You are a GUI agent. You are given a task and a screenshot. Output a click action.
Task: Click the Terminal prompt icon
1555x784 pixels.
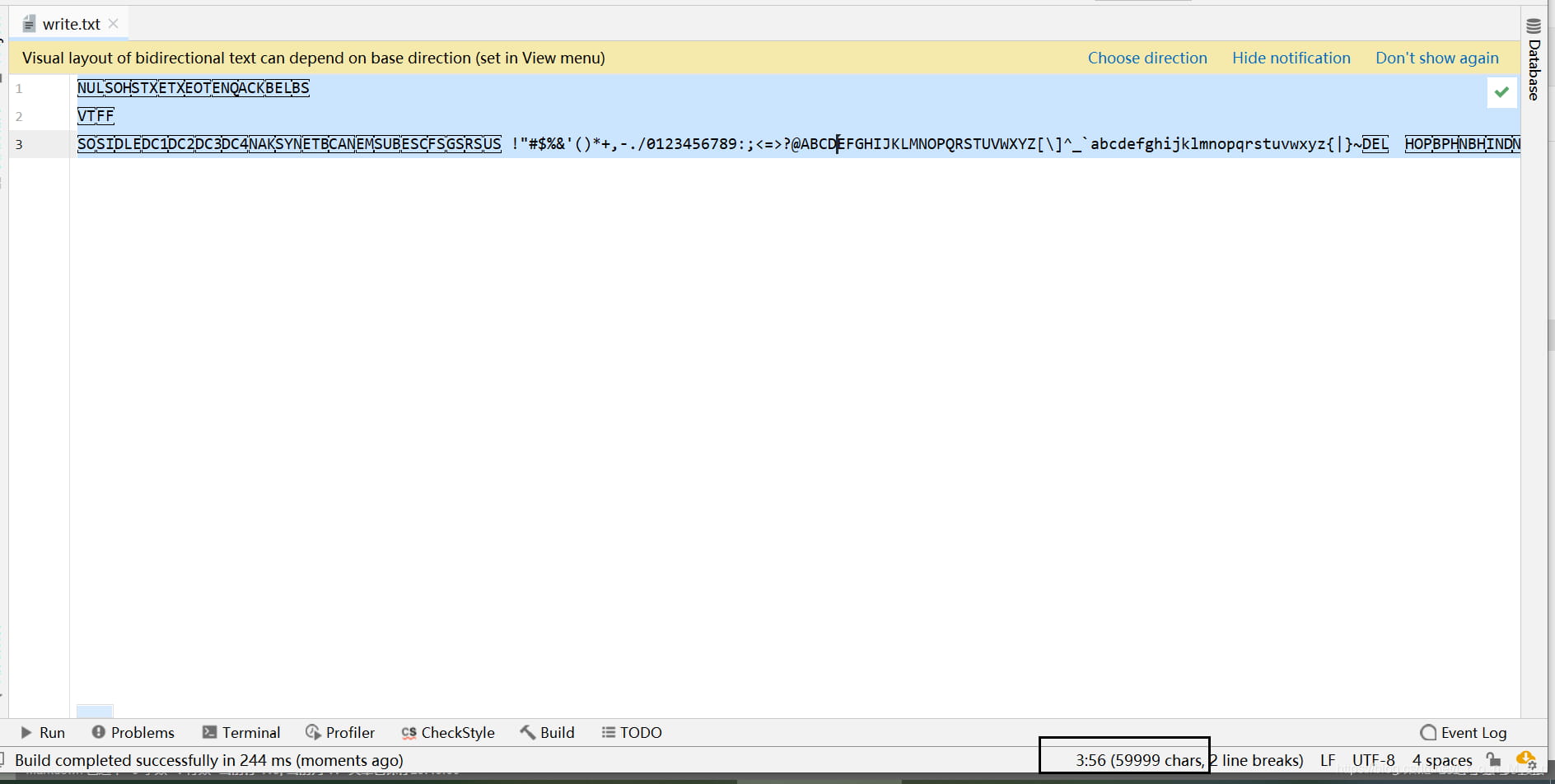(209, 731)
